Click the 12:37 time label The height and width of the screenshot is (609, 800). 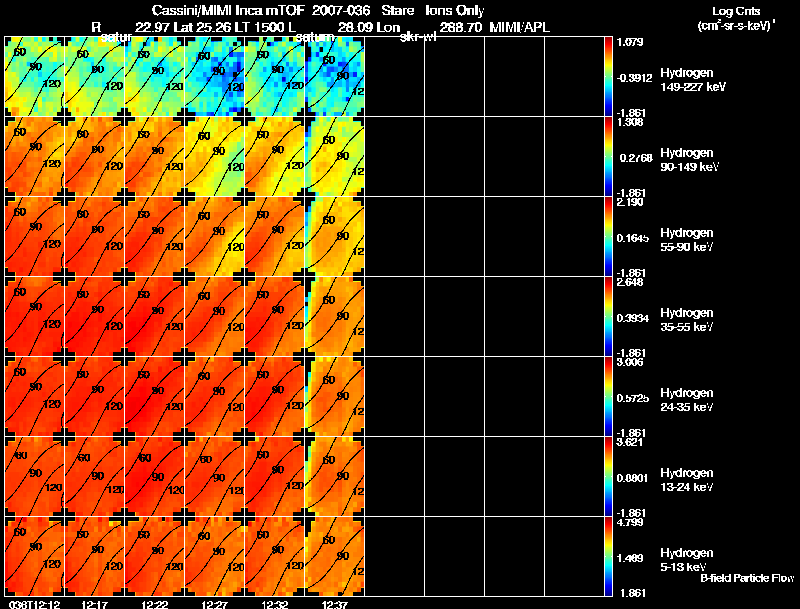[335, 604]
